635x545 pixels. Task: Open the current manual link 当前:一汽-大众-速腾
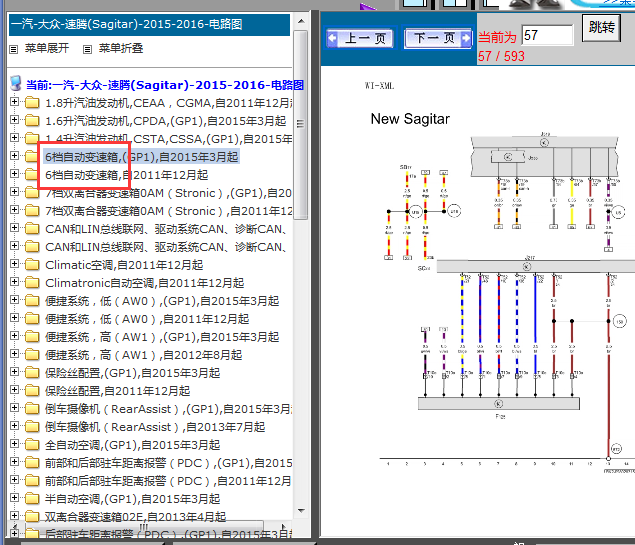[x=165, y=85]
